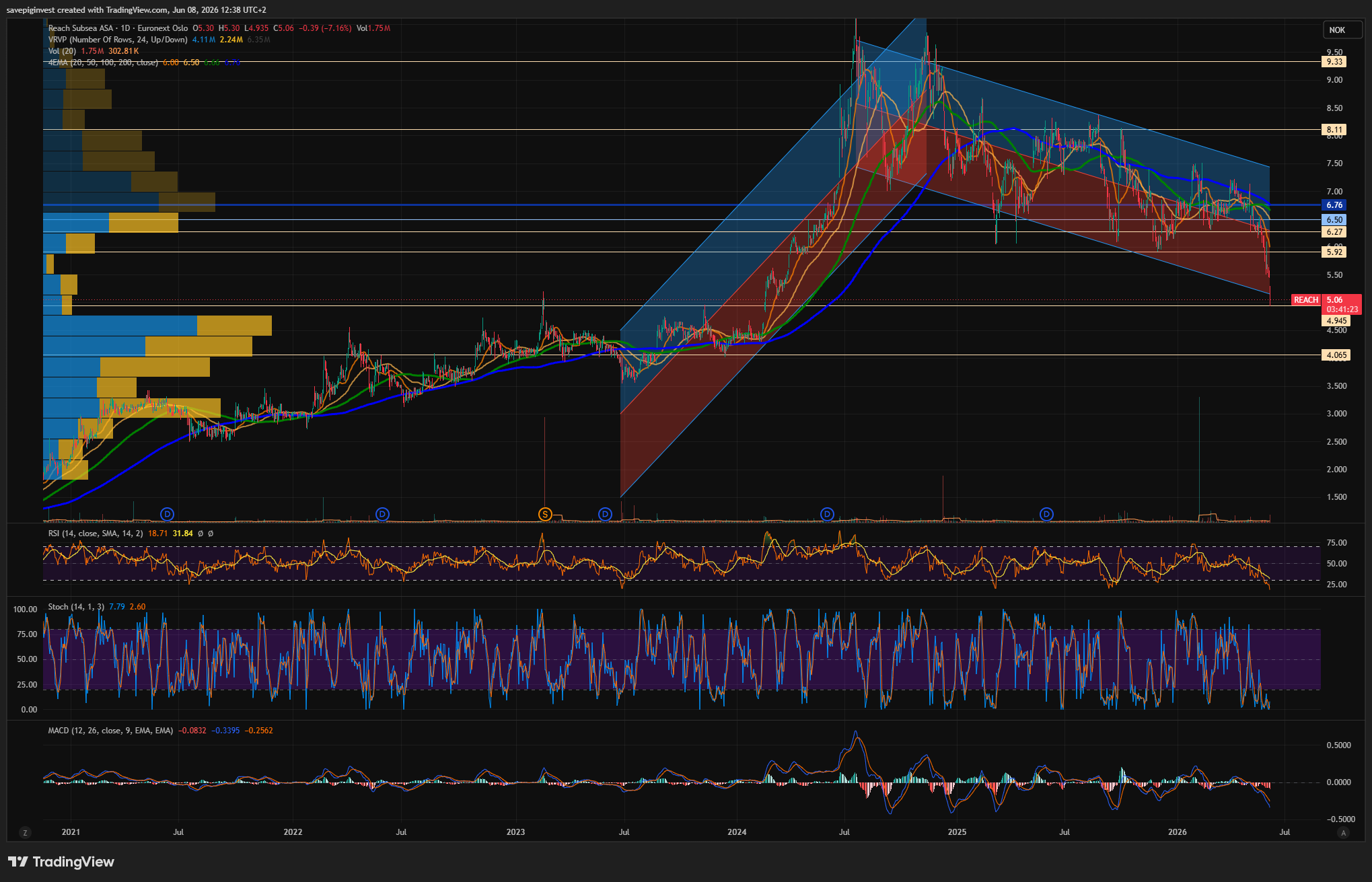Click the red REACH ticker label
Screen dimensions: 1372x882
[1306, 300]
